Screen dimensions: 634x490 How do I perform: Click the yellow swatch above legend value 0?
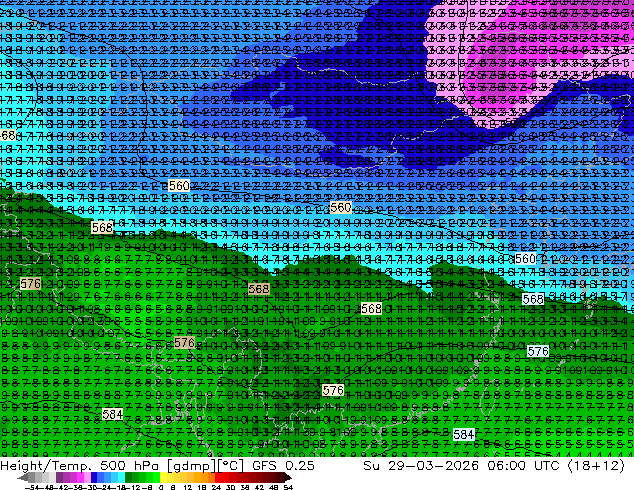tap(163, 477)
